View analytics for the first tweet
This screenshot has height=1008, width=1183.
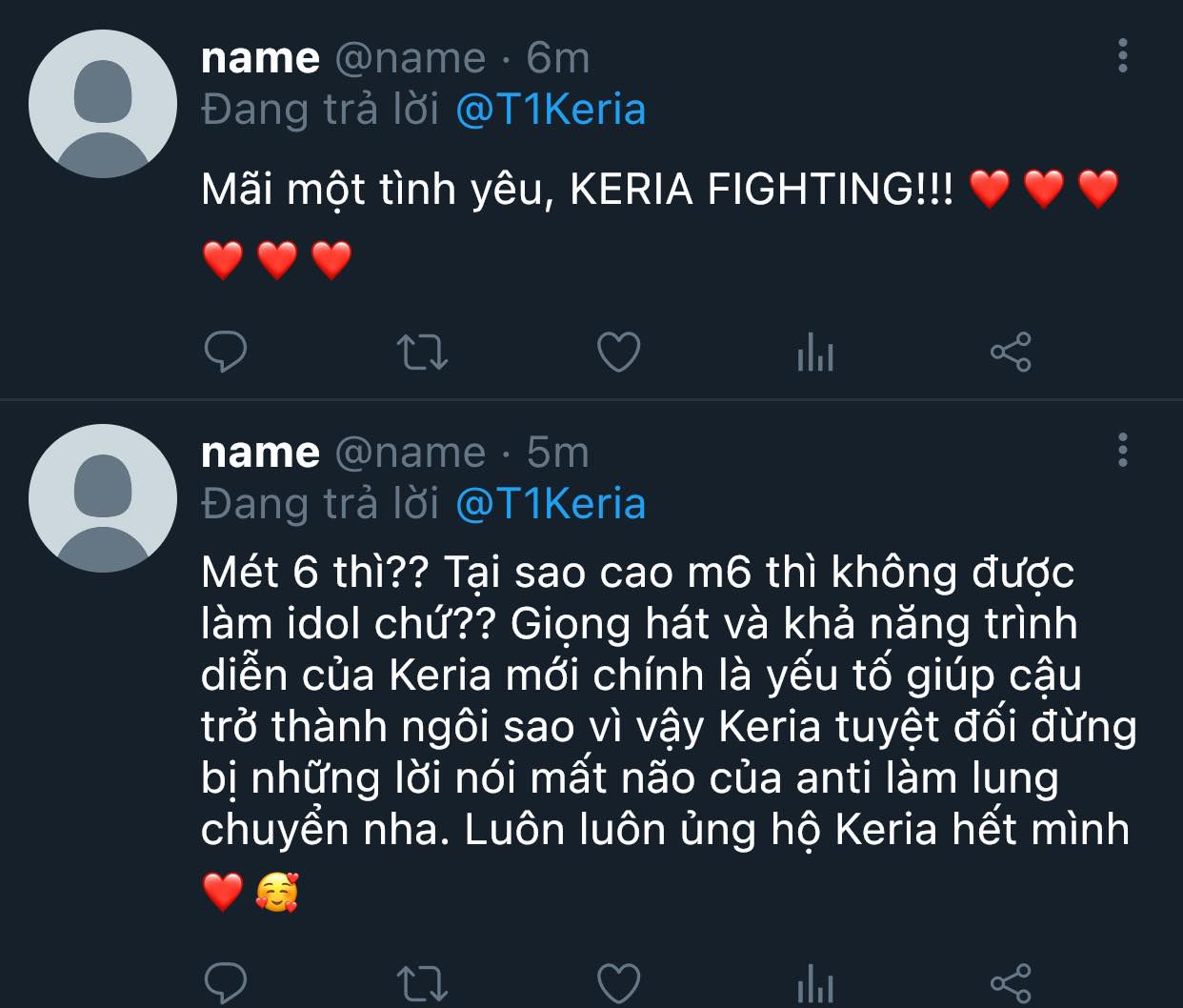click(x=815, y=353)
